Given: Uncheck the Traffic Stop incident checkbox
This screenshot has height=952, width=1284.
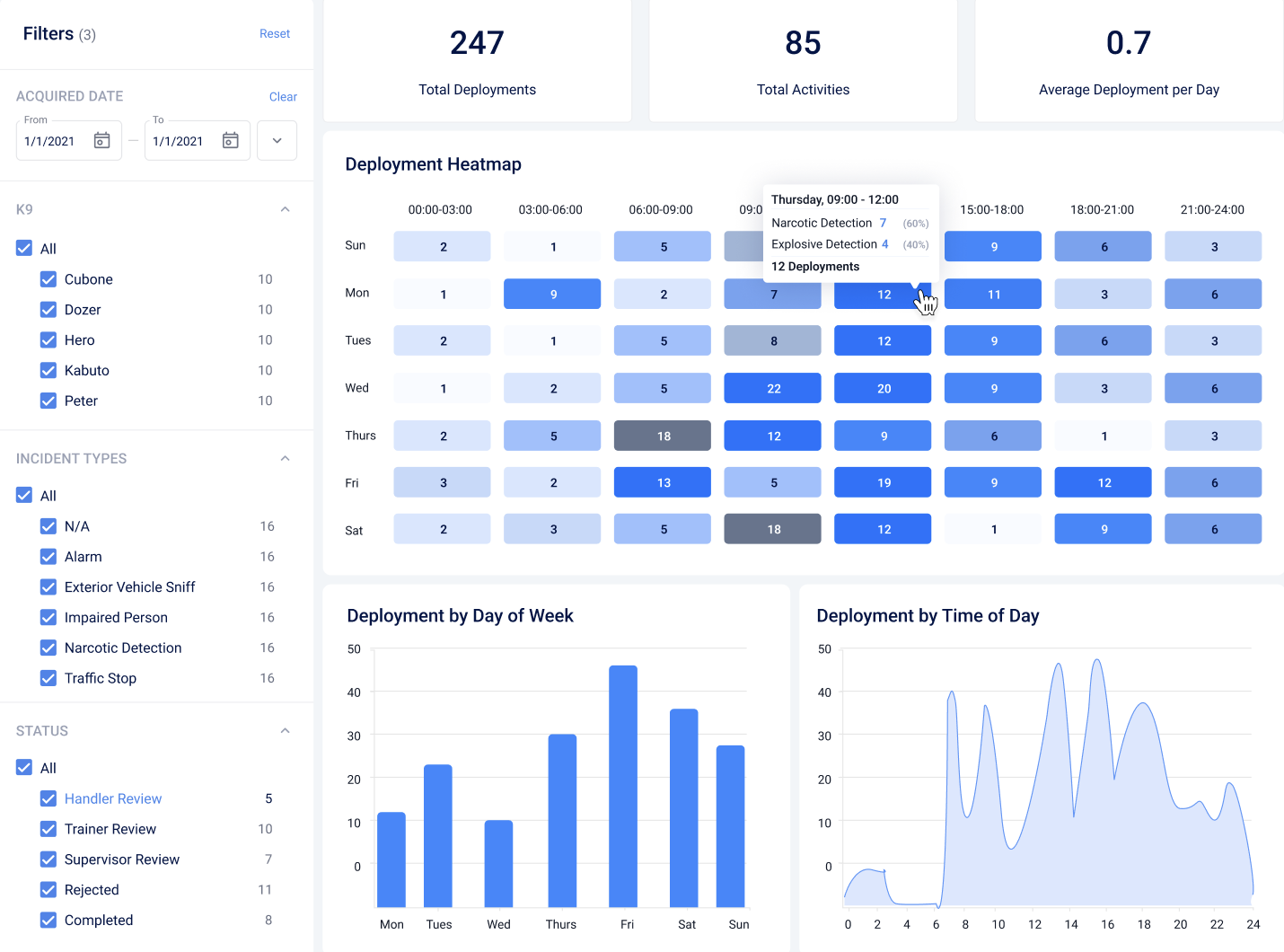Looking at the screenshot, I should coord(48,678).
